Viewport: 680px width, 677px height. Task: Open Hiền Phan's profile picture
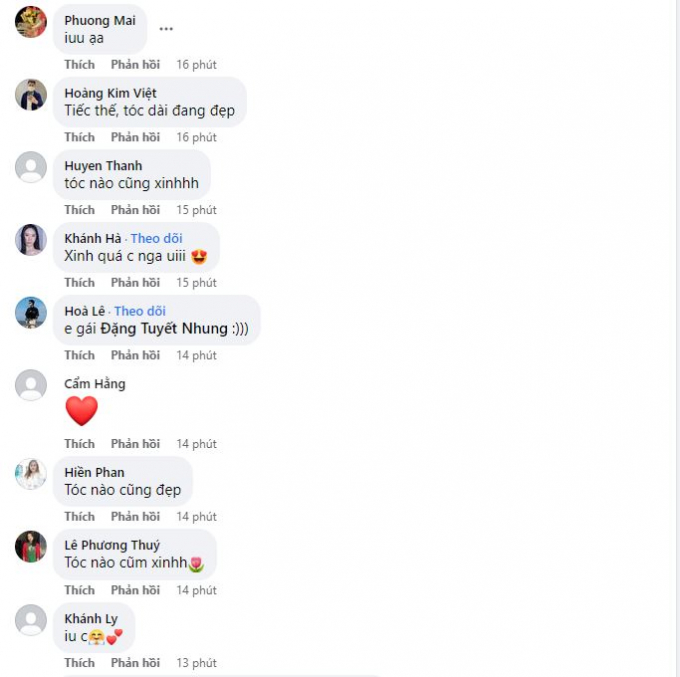pyautogui.click(x=31, y=474)
